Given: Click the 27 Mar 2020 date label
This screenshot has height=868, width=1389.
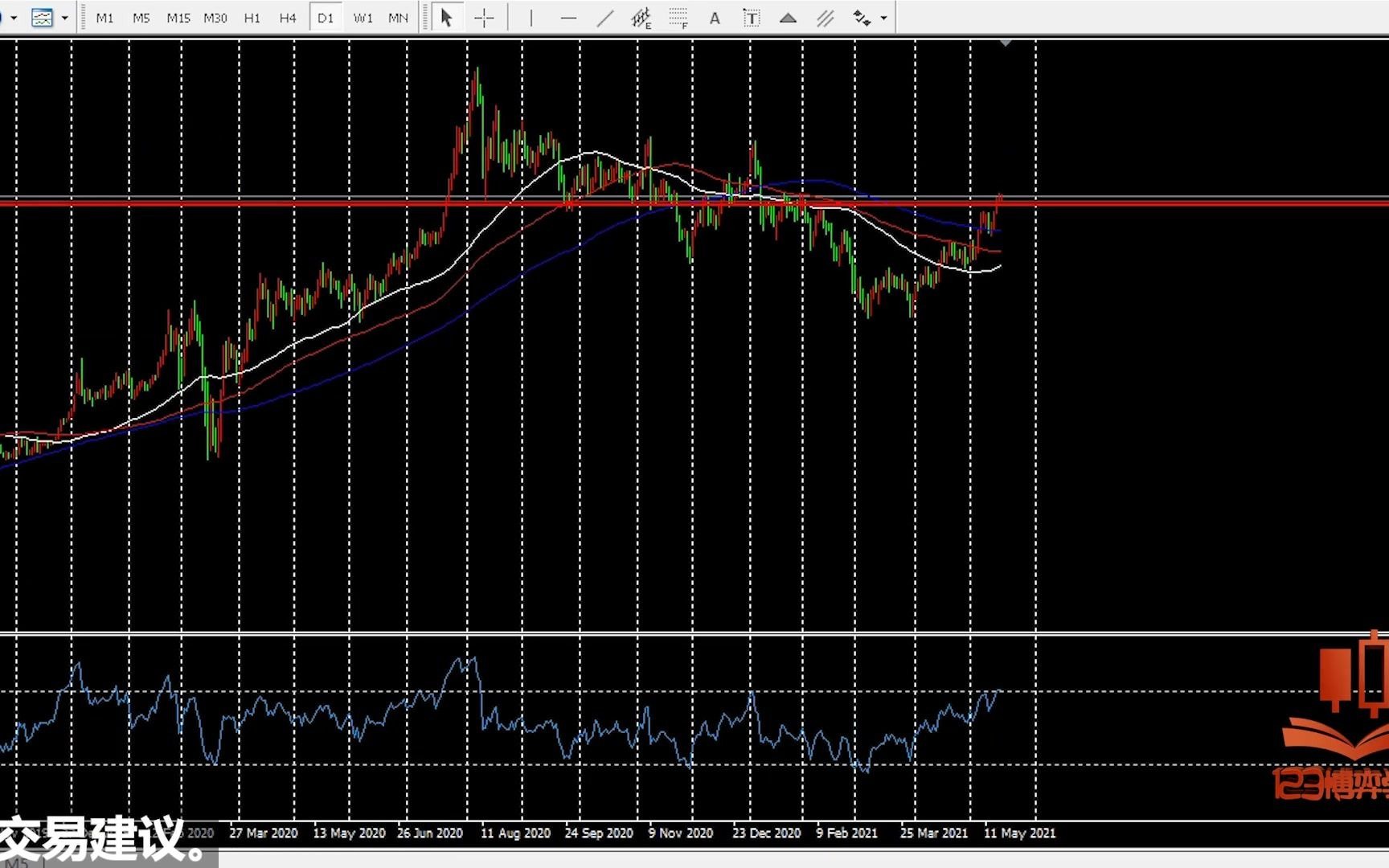Looking at the screenshot, I should tap(263, 833).
